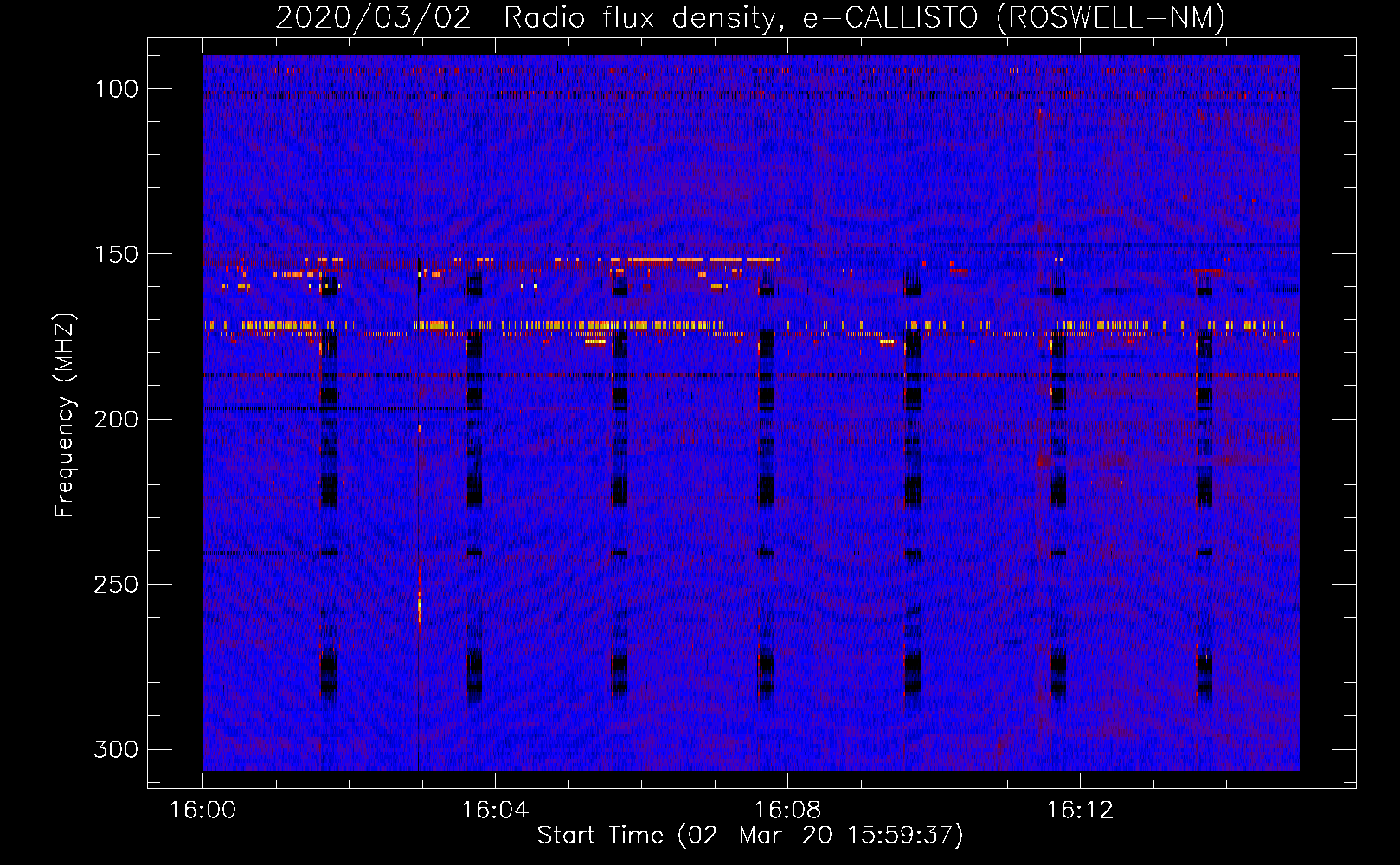The height and width of the screenshot is (865, 1400).
Task: Click the 16:04 time tick label
Action: (x=495, y=811)
